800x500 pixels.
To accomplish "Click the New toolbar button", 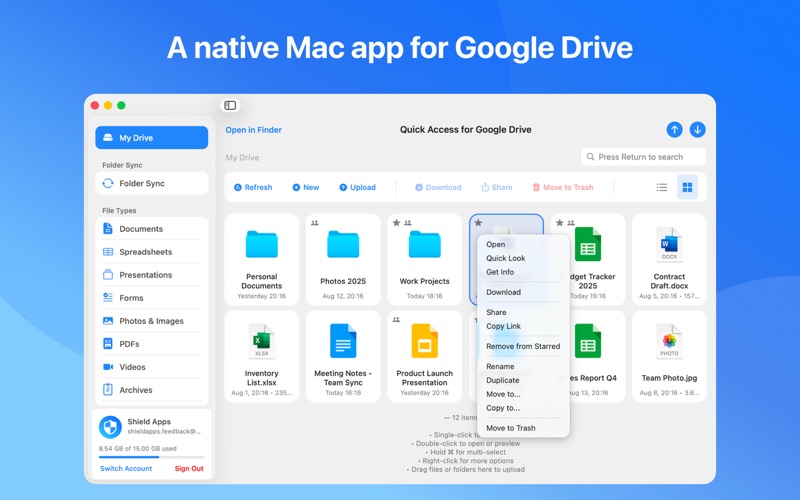I will click(306, 187).
